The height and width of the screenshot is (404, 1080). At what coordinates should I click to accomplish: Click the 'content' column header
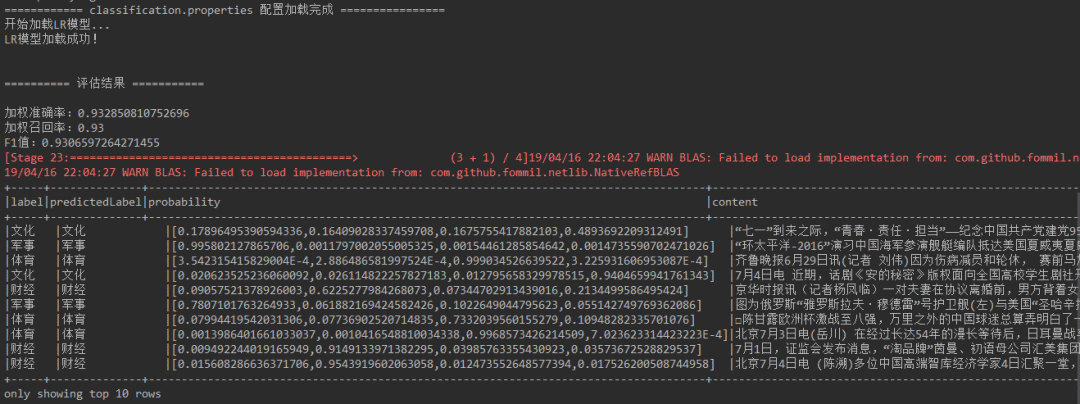pos(735,202)
